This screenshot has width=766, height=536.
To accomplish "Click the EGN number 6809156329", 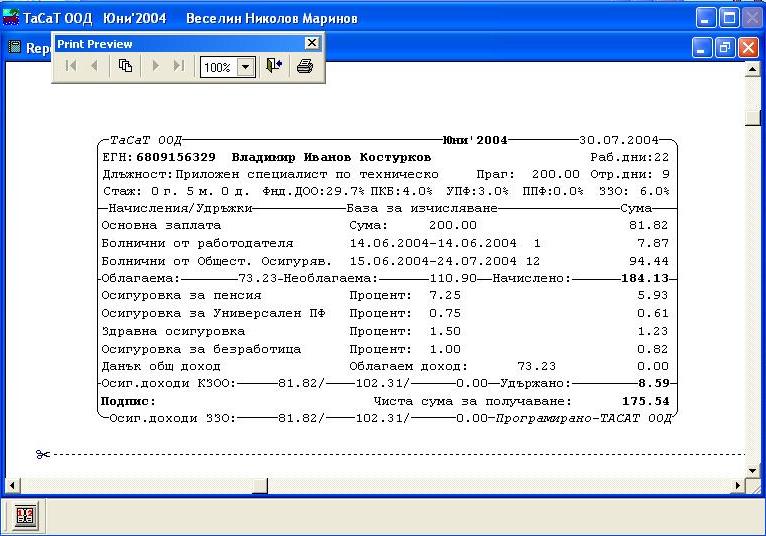I will click(x=176, y=157).
